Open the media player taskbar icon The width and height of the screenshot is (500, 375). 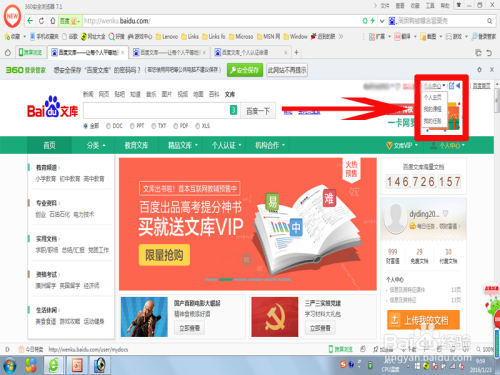(x=99, y=365)
